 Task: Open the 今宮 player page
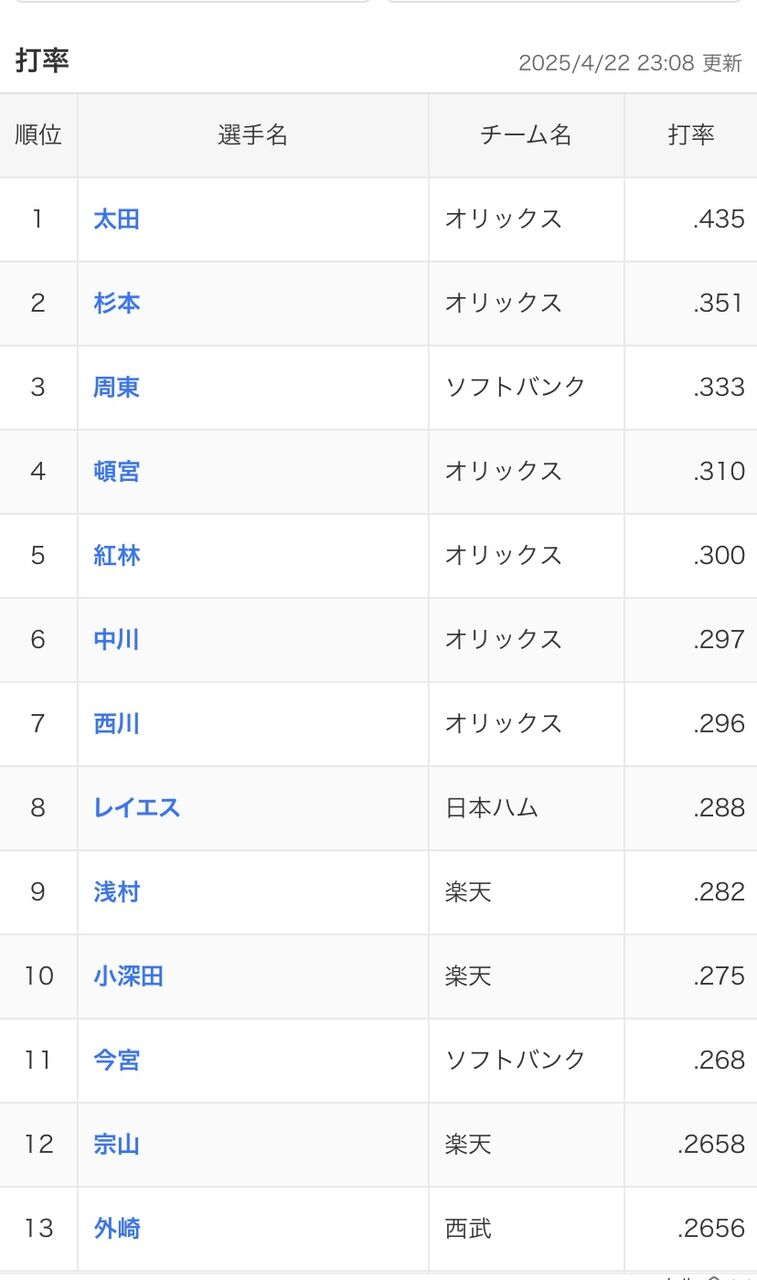pyautogui.click(x=116, y=1059)
